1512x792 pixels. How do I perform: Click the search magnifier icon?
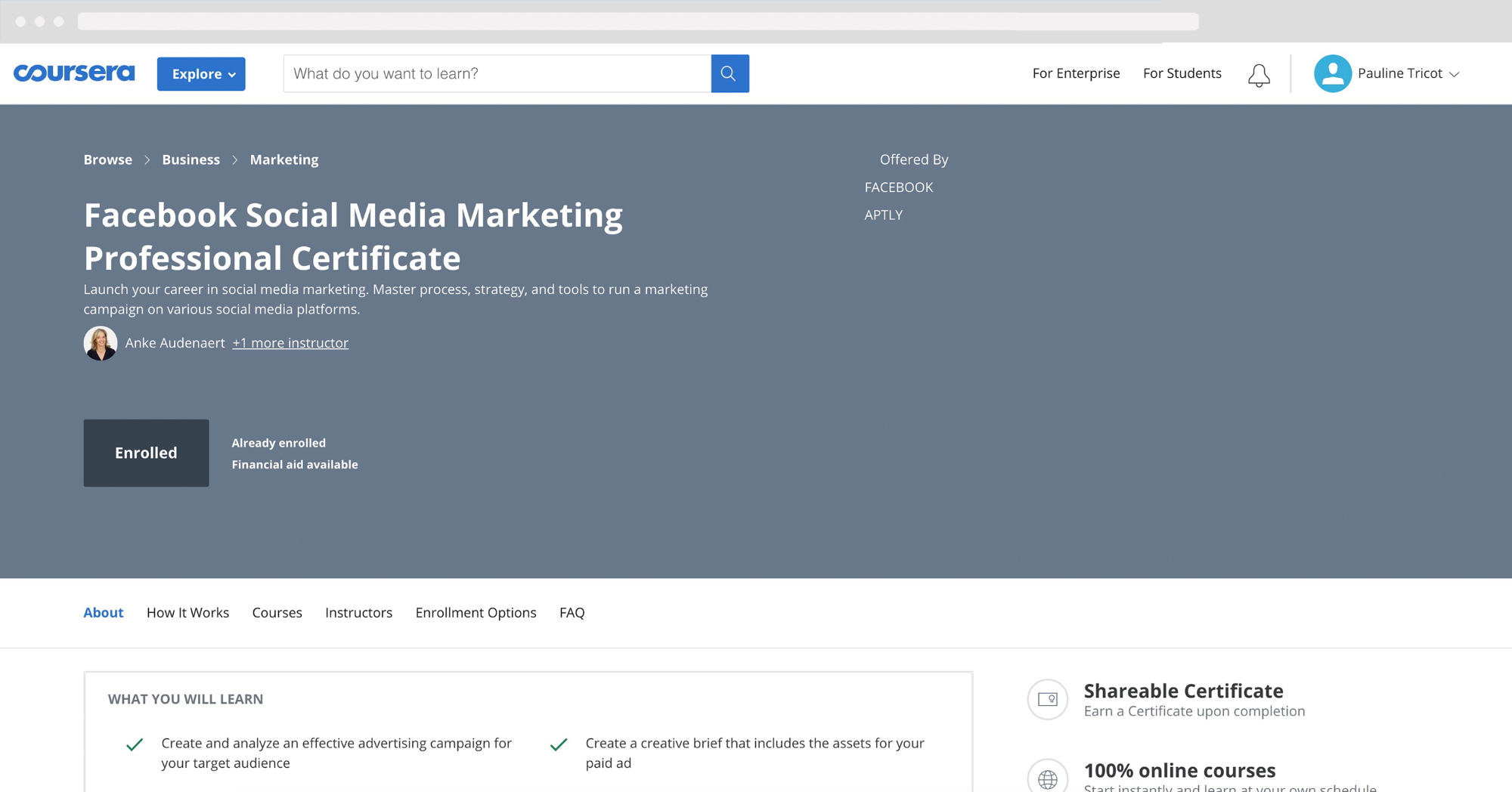(729, 73)
